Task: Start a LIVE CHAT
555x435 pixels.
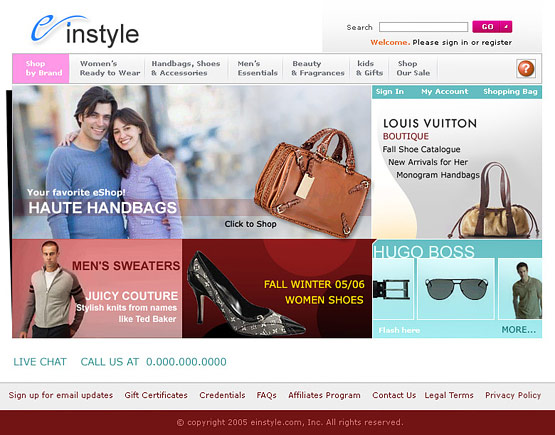Action: (40, 362)
